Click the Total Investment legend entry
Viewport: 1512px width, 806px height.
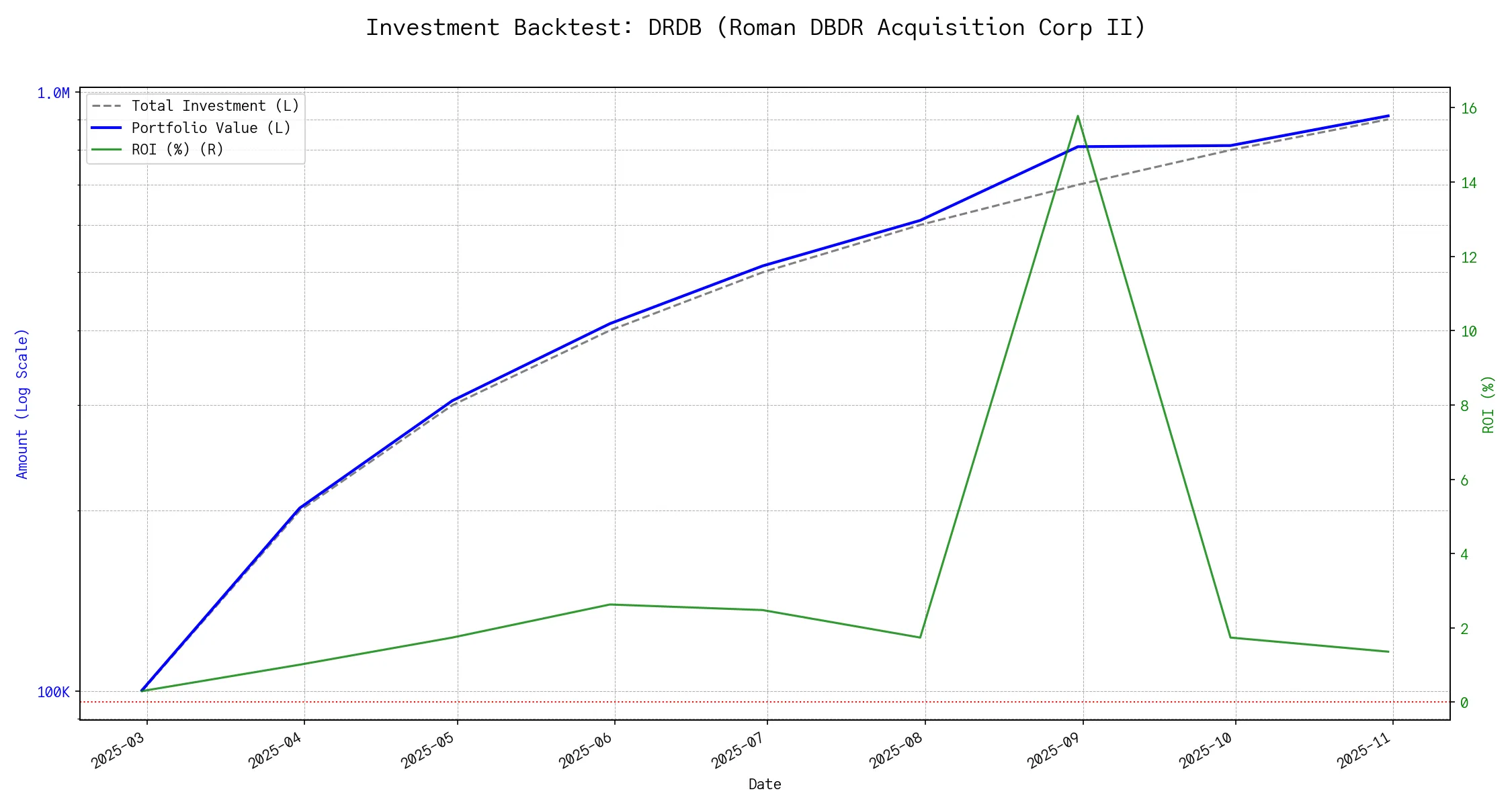[x=215, y=106]
